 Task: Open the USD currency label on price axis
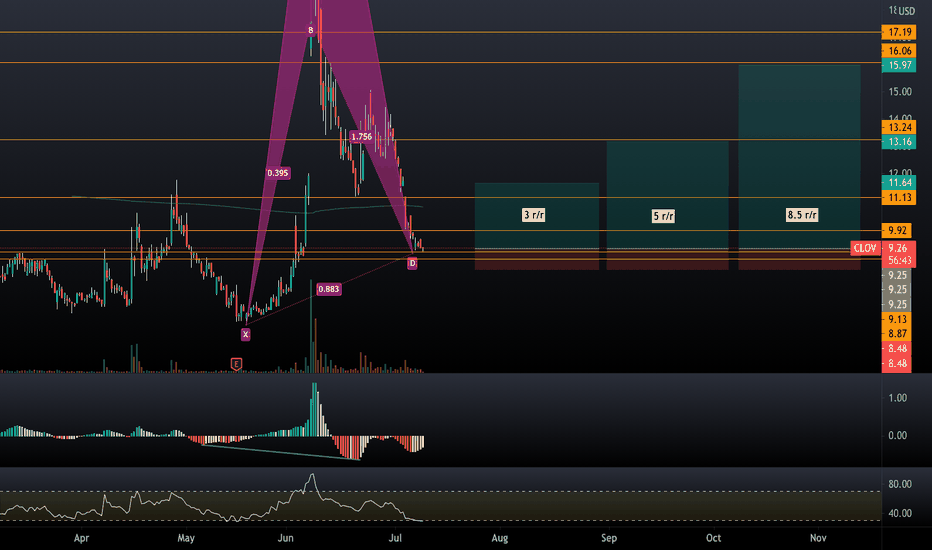point(906,11)
